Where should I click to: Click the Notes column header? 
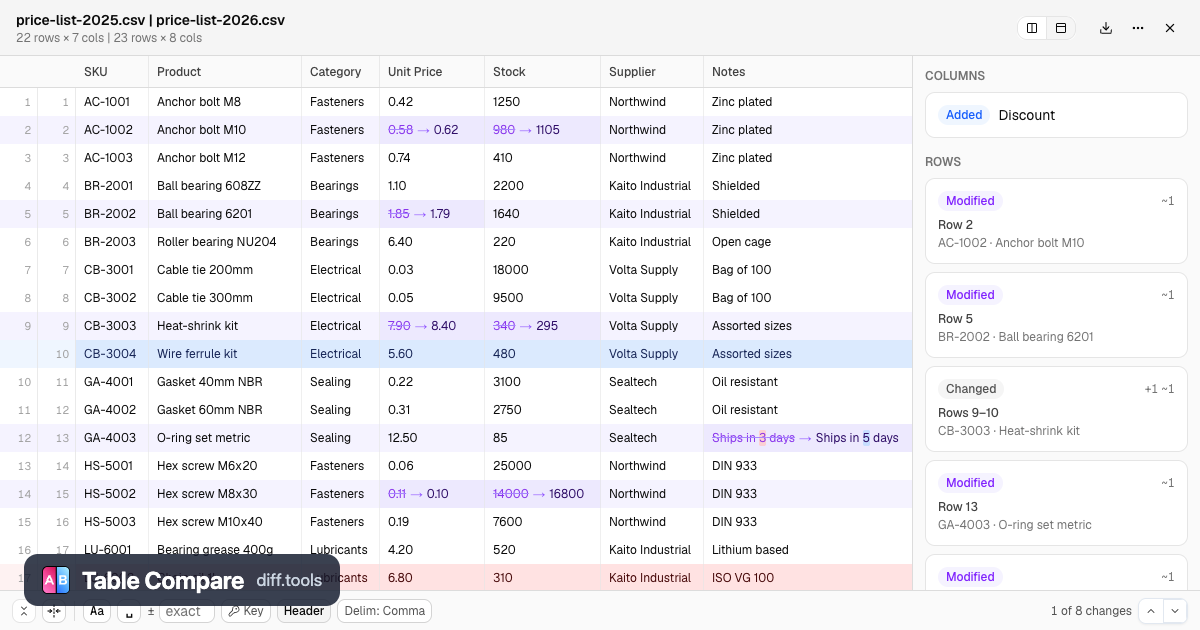[x=808, y=72]
